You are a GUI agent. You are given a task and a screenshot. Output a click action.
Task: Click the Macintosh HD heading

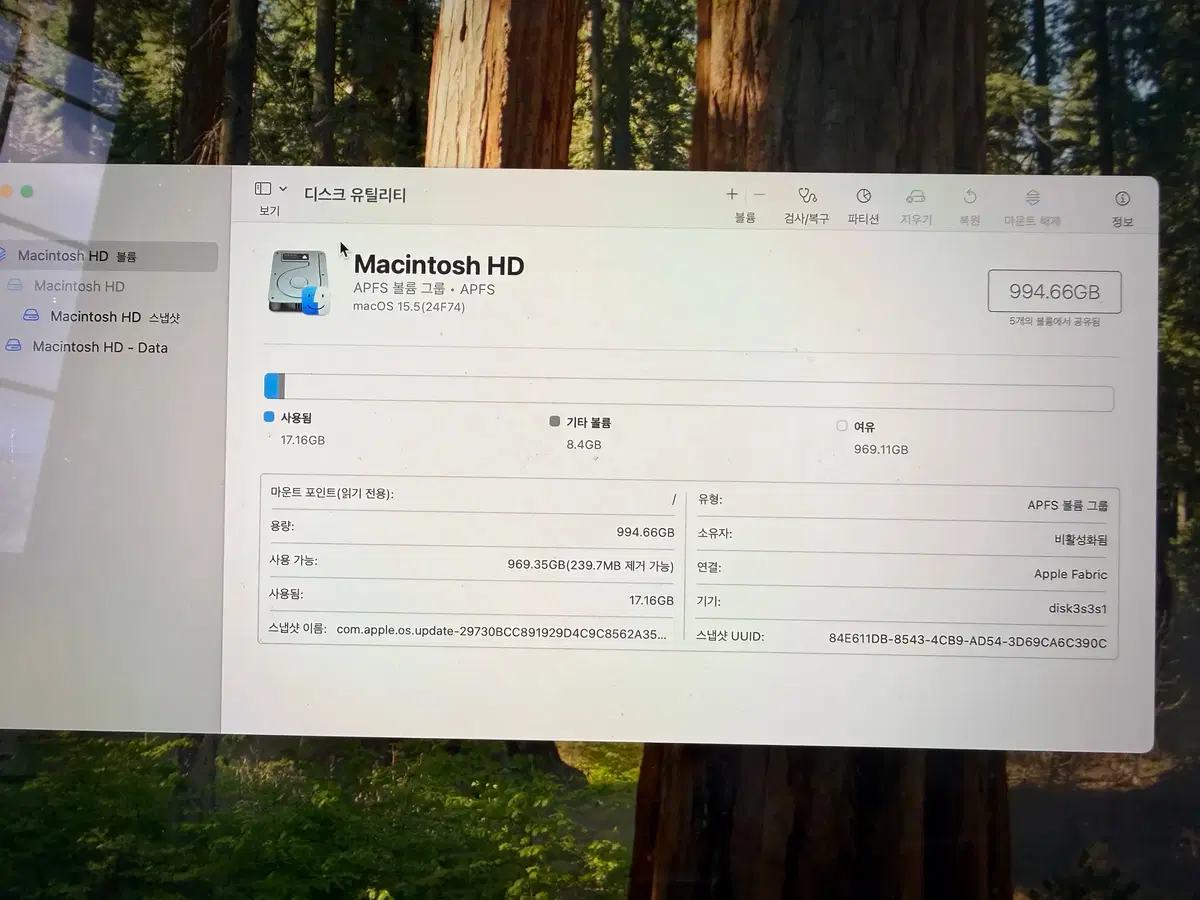pos(439,265)
